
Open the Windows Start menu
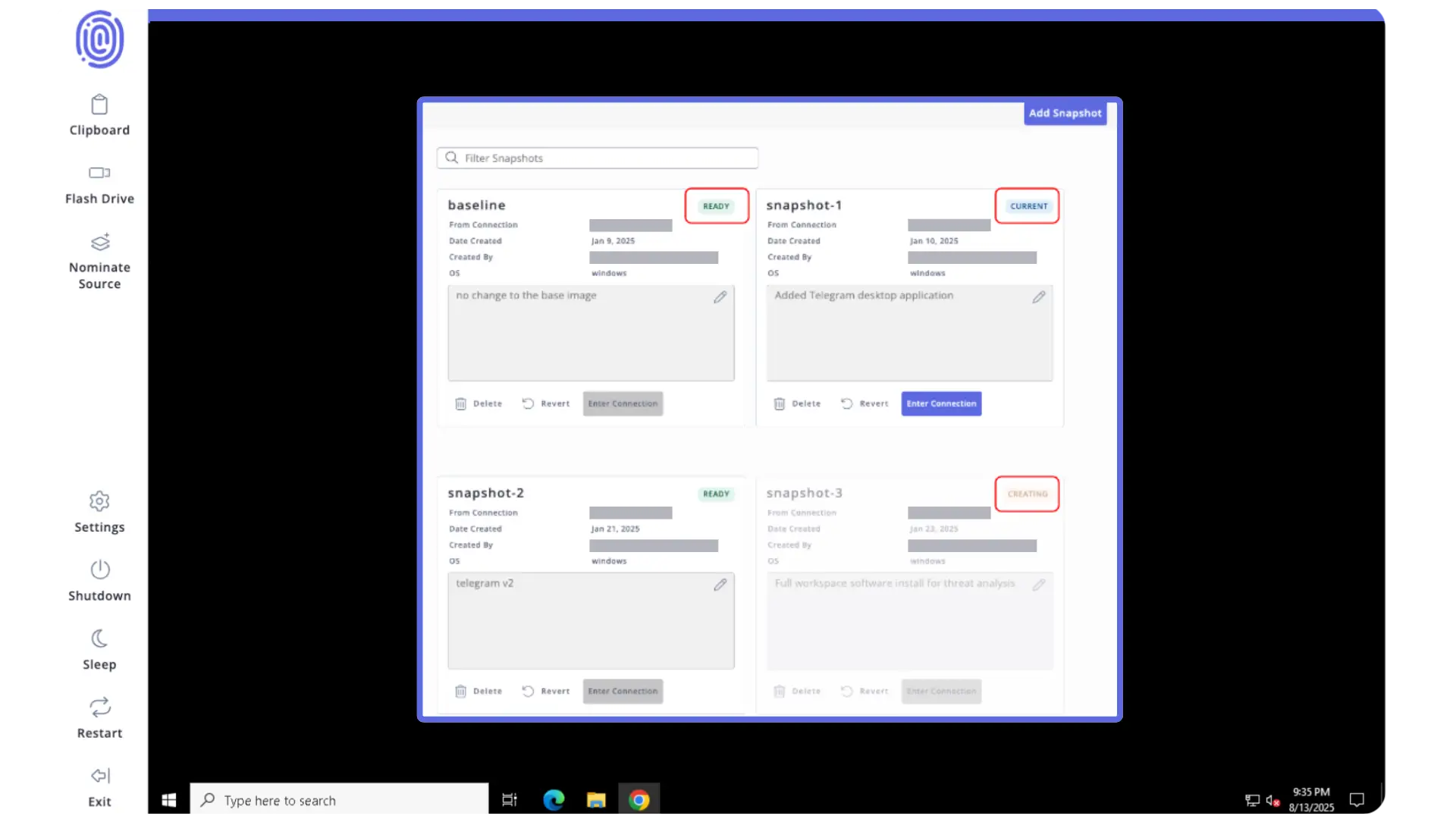168,800
